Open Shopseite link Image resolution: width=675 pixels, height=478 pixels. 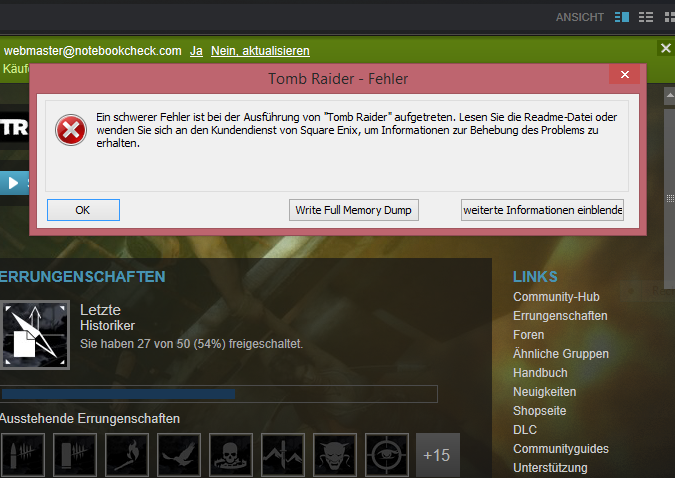[x=539, y=410]
